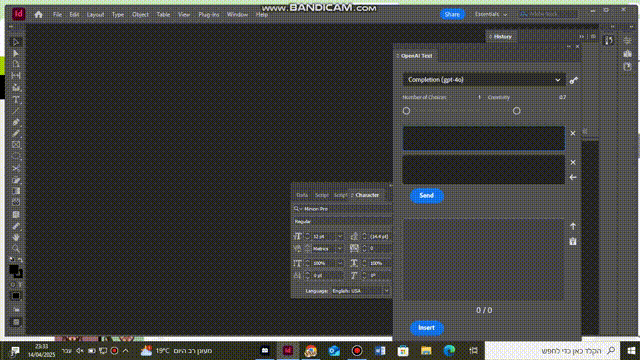Expand the collapsed panels double-arrow near History

tap(582, 37)
